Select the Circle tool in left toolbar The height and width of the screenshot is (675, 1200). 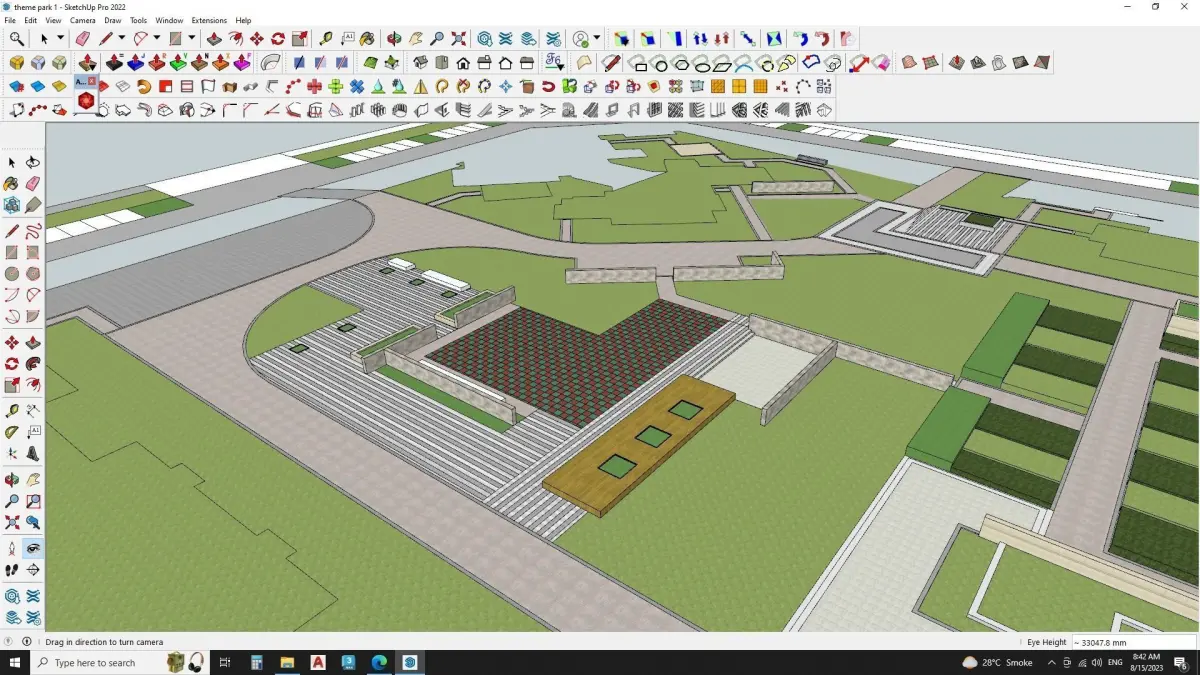(x=12, y=274)
